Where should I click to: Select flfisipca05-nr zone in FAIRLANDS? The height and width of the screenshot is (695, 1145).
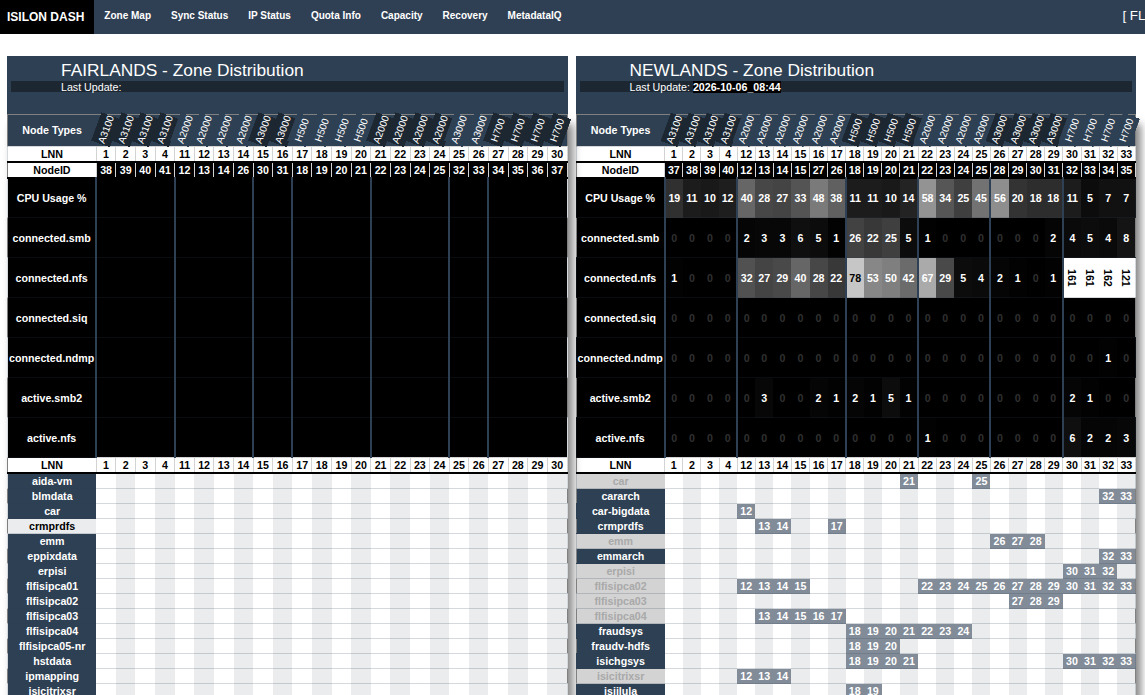[x=52, y=646]
